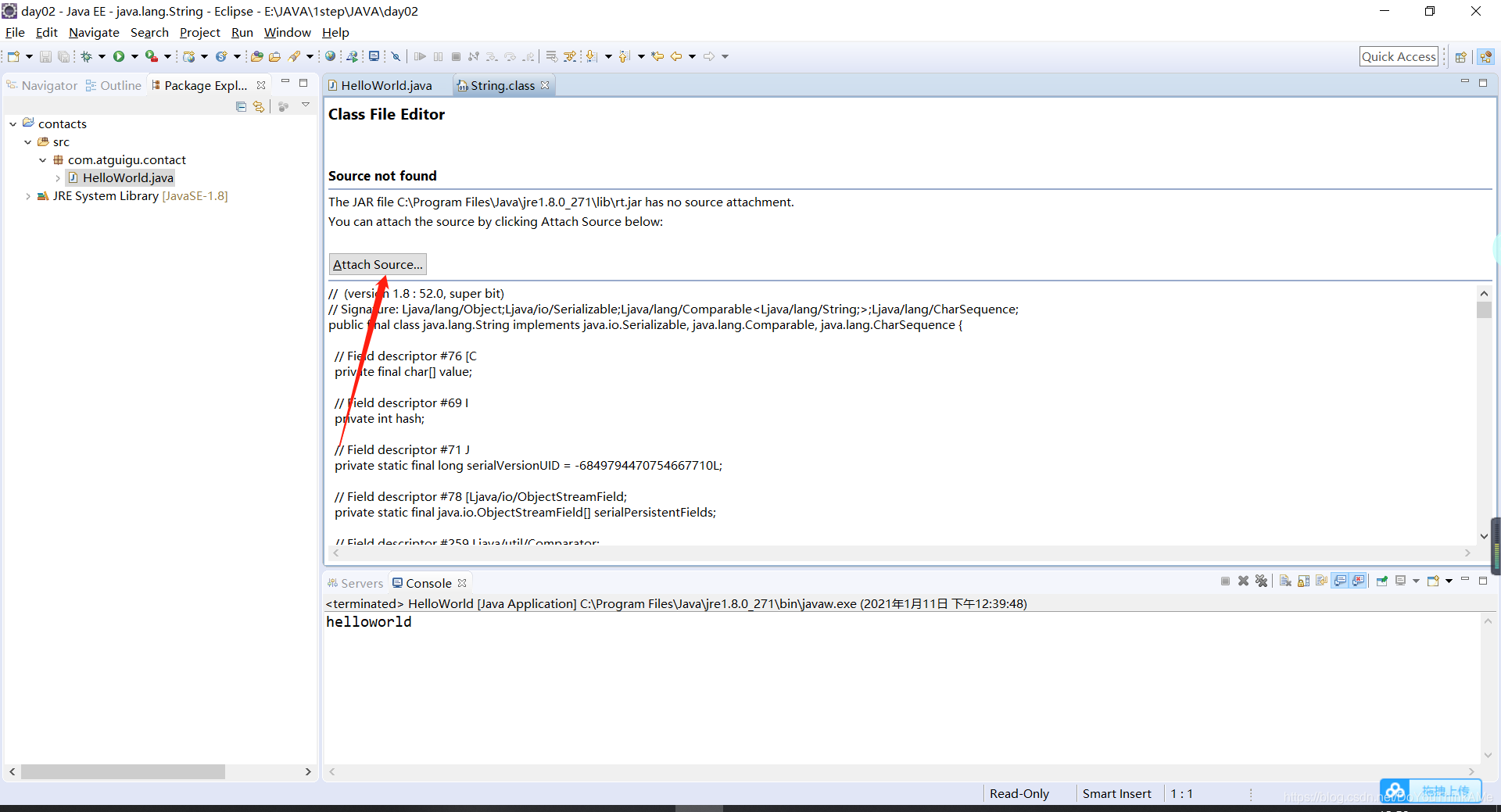The height and width of the screenshot is (812, 1501).
Task: Click Remove Launch icon in Console
Action: (1243, 581)
